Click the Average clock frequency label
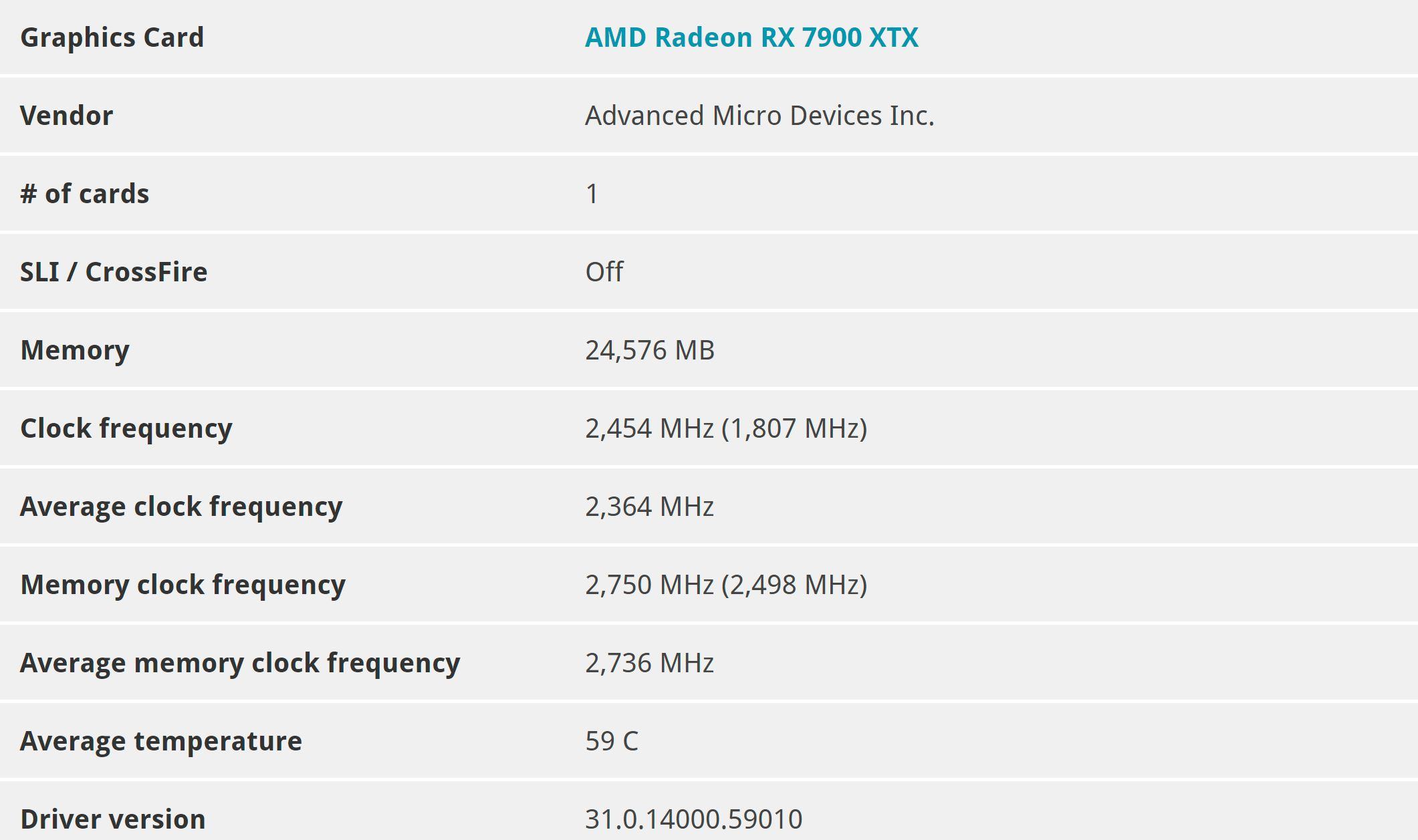Image resolution: width=1418 pixels, height=840 pixels. click(x=181, y=507)
